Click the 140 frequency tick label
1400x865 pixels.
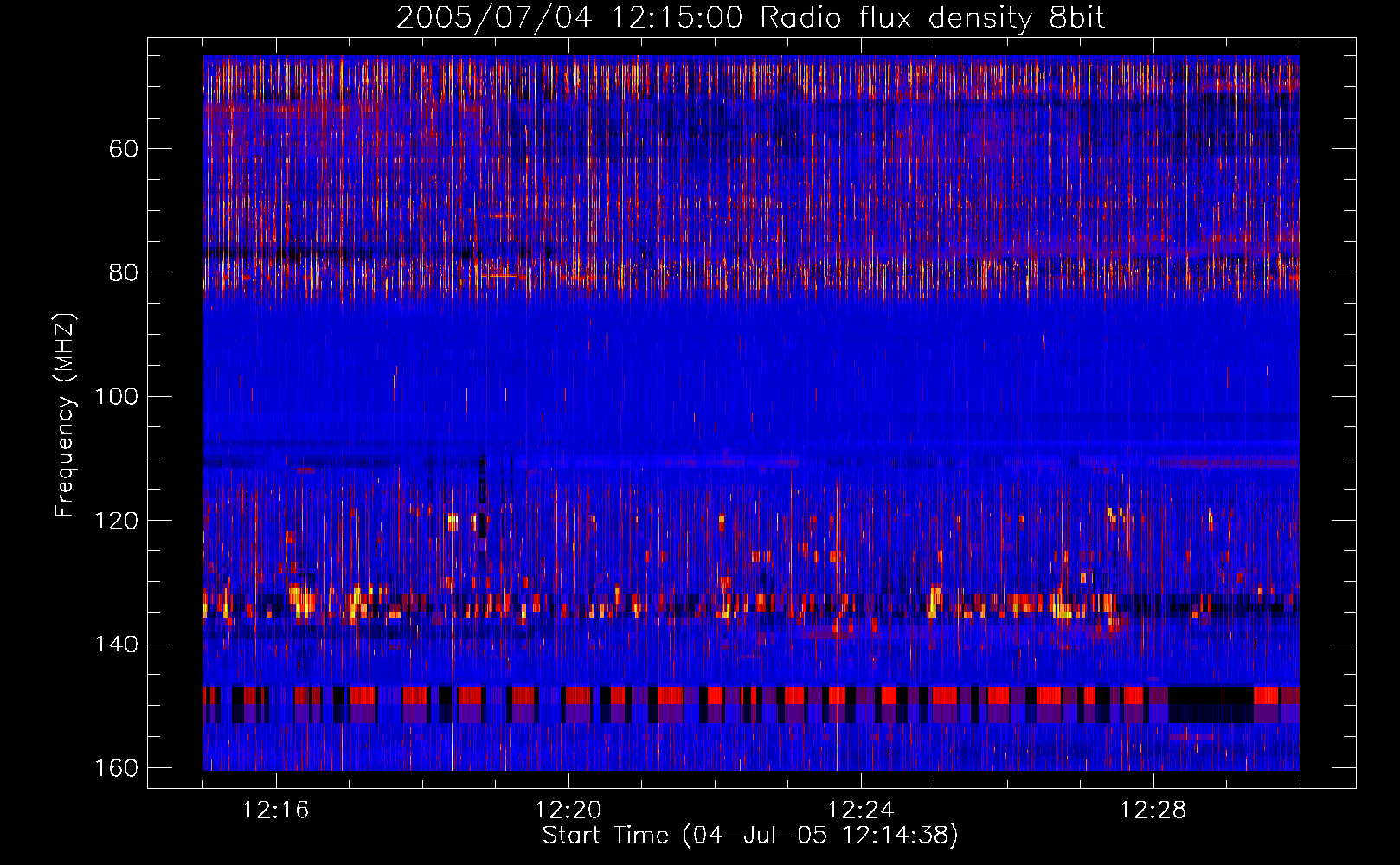click(117, 644)
